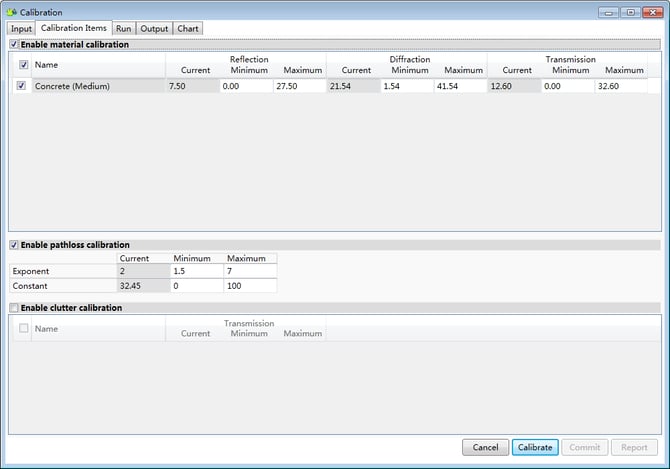Edit Reflection Minimum field for Concrete

[245, 87]
